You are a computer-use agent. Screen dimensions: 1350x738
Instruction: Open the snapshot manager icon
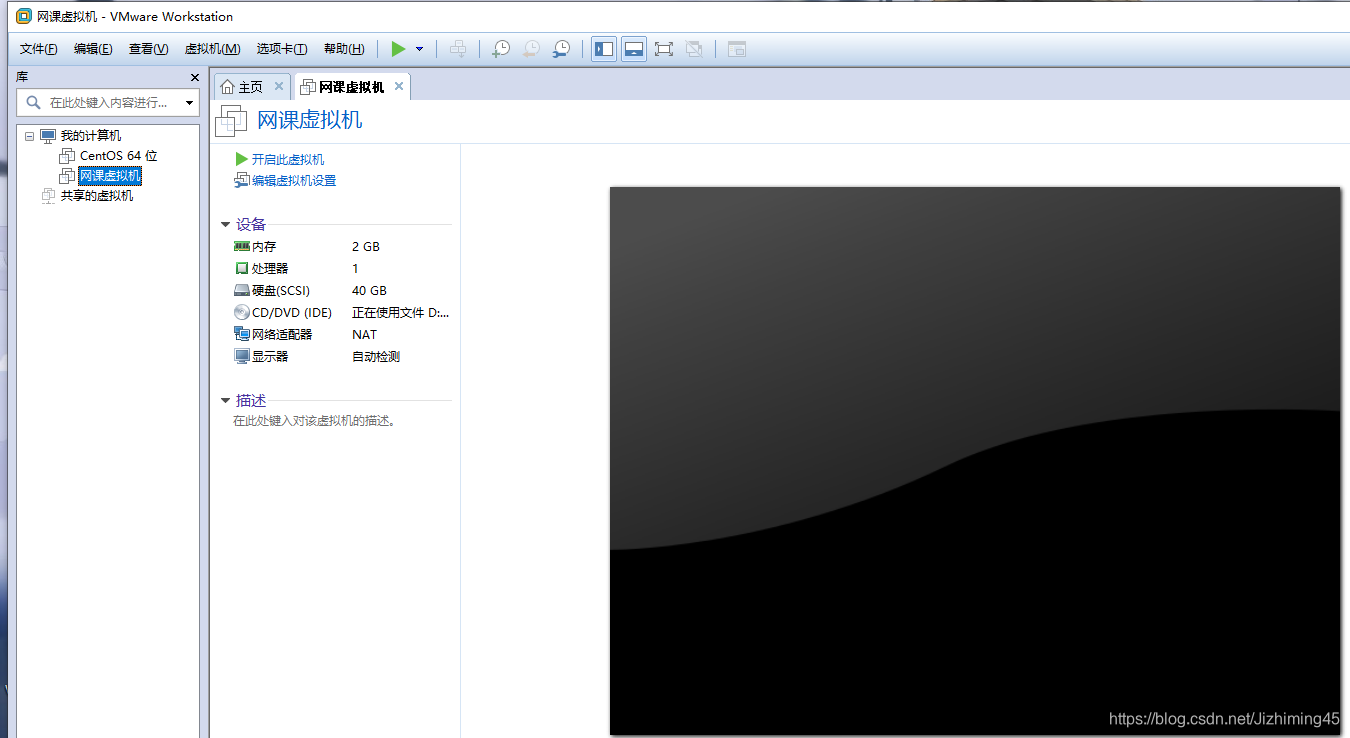tap(561, 49)
